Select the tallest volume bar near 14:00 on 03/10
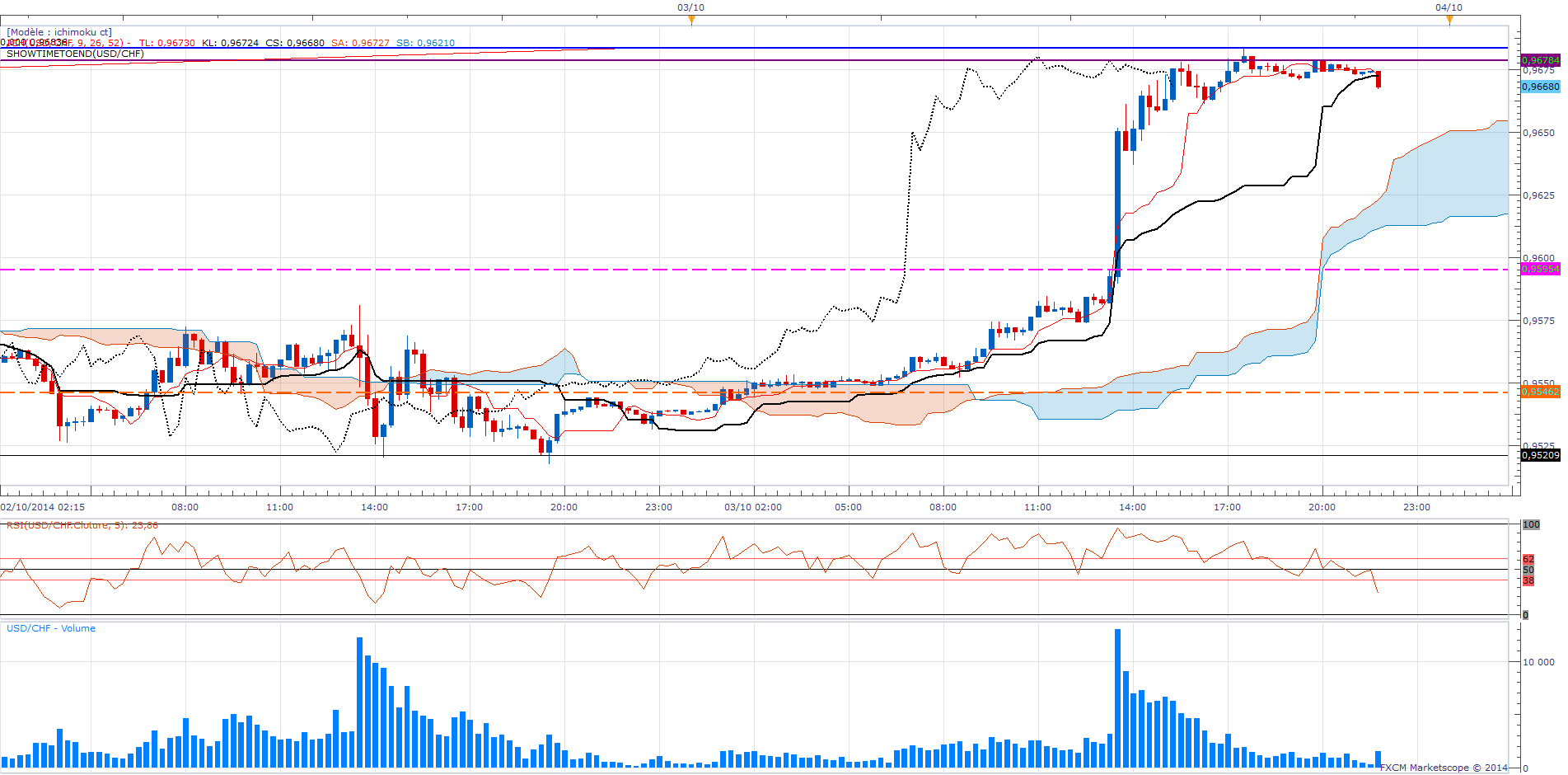Screen dimensions: 1568x775 point(1117,697)
